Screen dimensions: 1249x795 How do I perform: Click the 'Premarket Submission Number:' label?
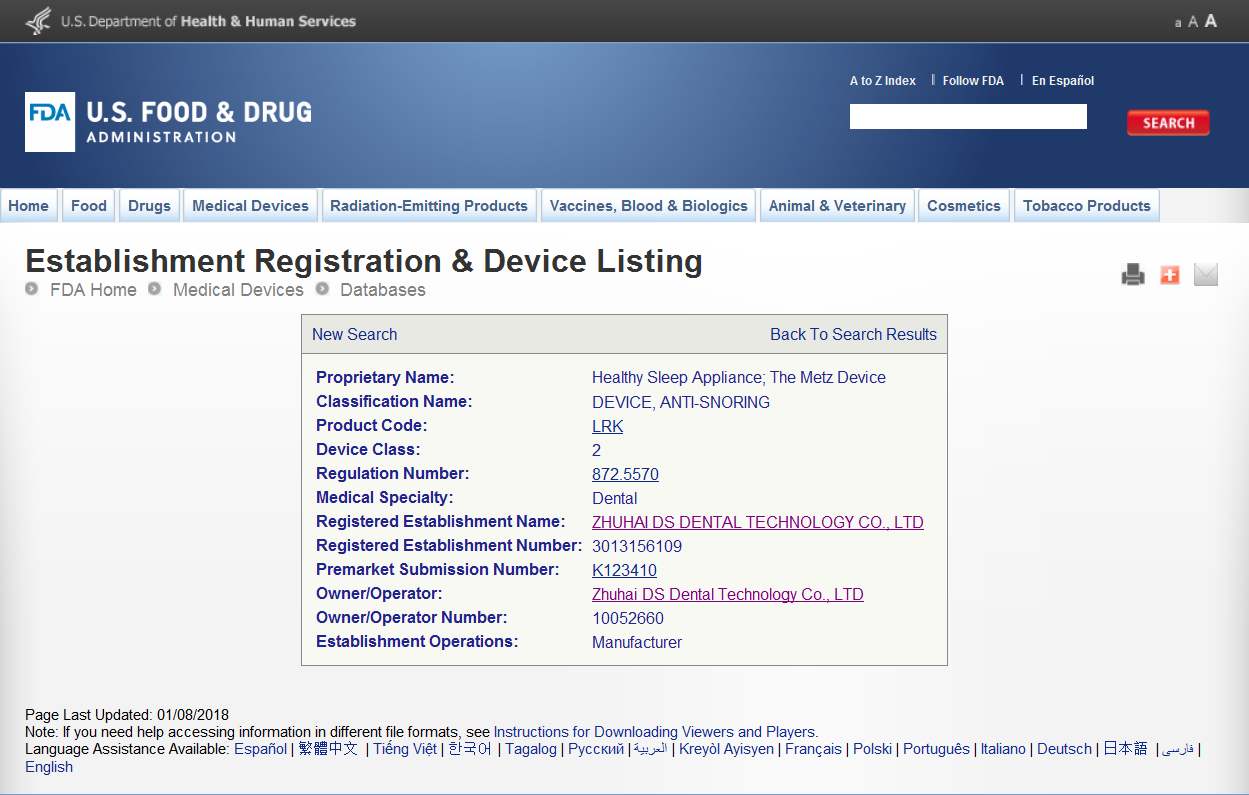437,570
